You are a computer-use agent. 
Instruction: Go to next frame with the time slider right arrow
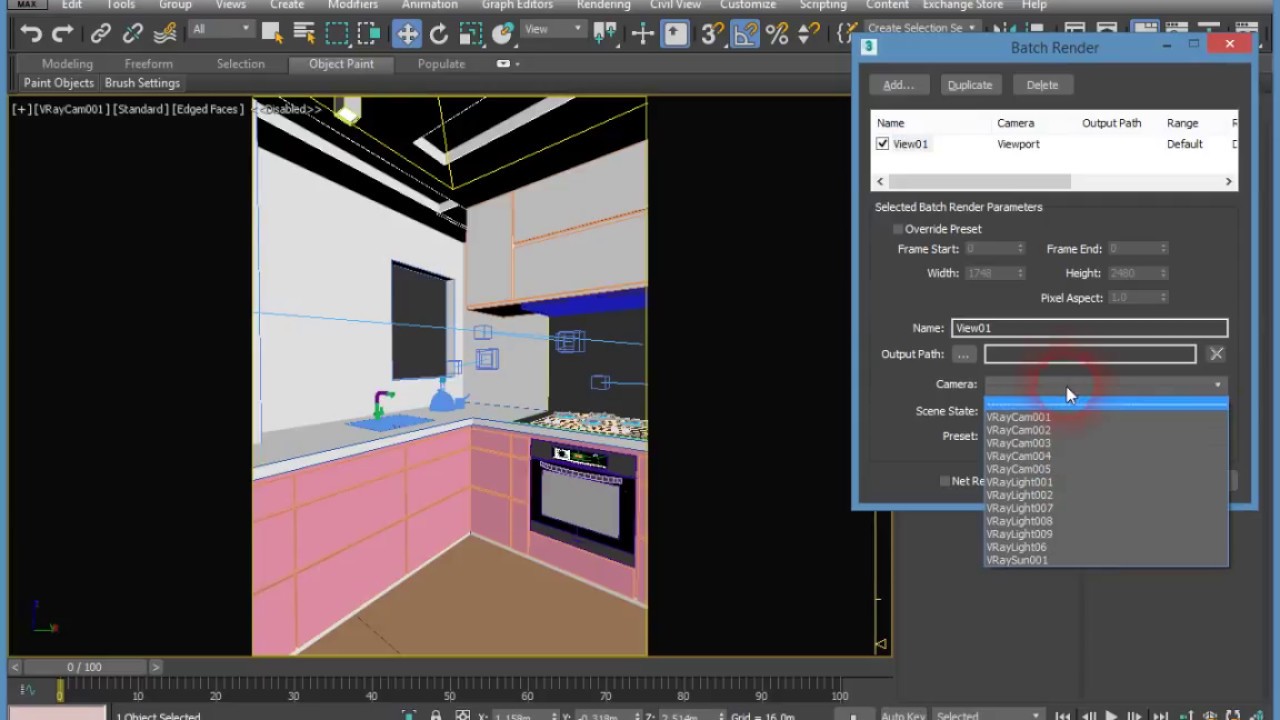click(155, 667)
